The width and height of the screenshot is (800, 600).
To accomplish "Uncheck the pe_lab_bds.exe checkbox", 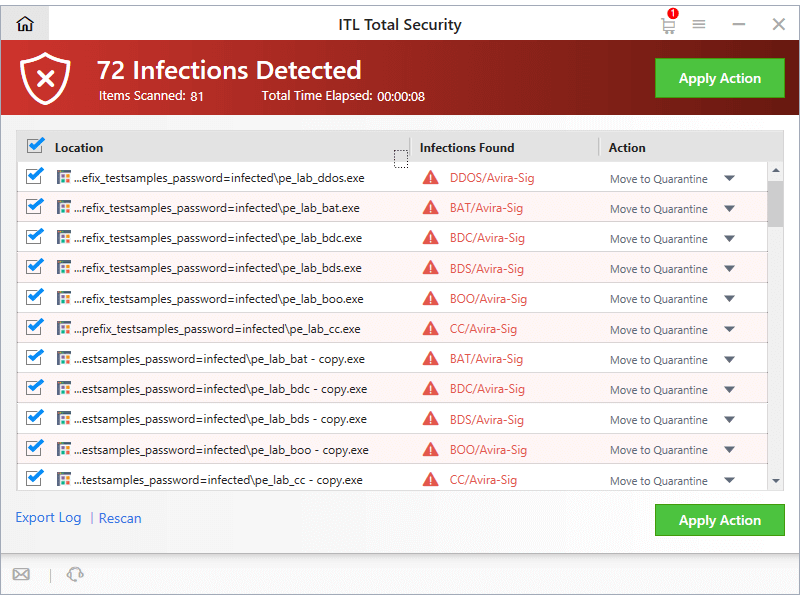I will click(x=35, y=266).
